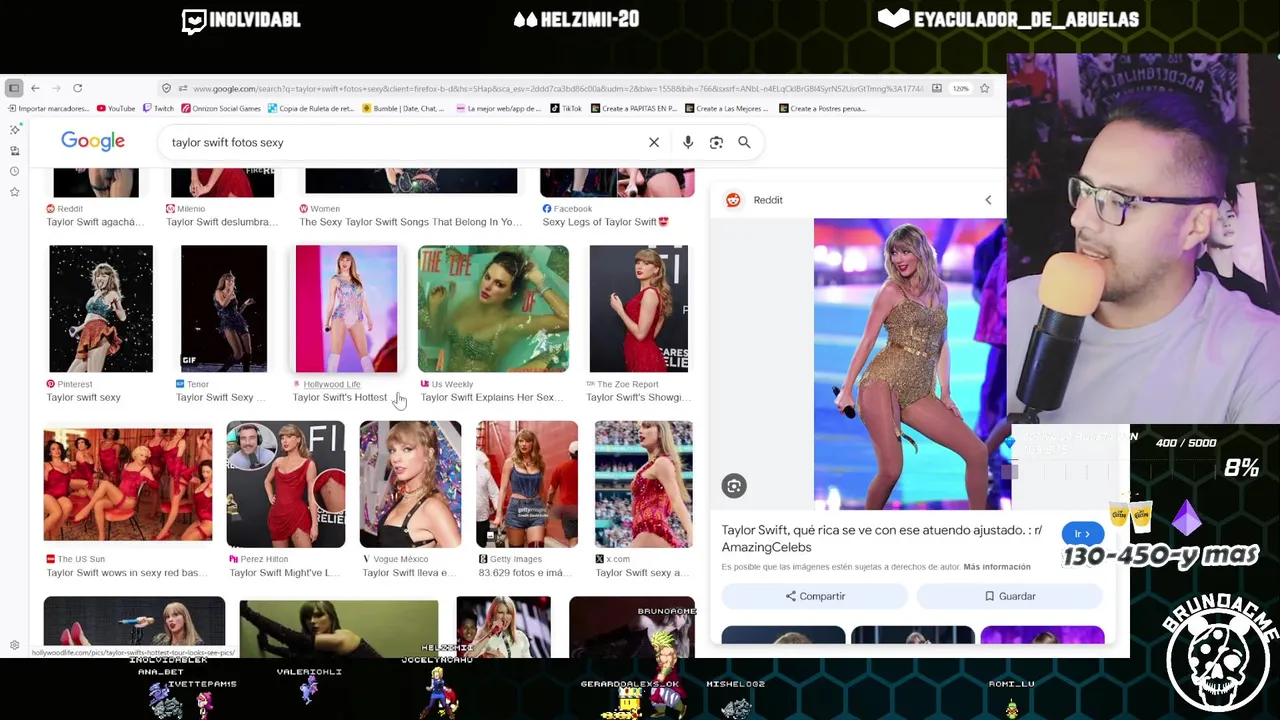Go back with the browser back arrow
1280x720 pixels.
tap(35, 88)
